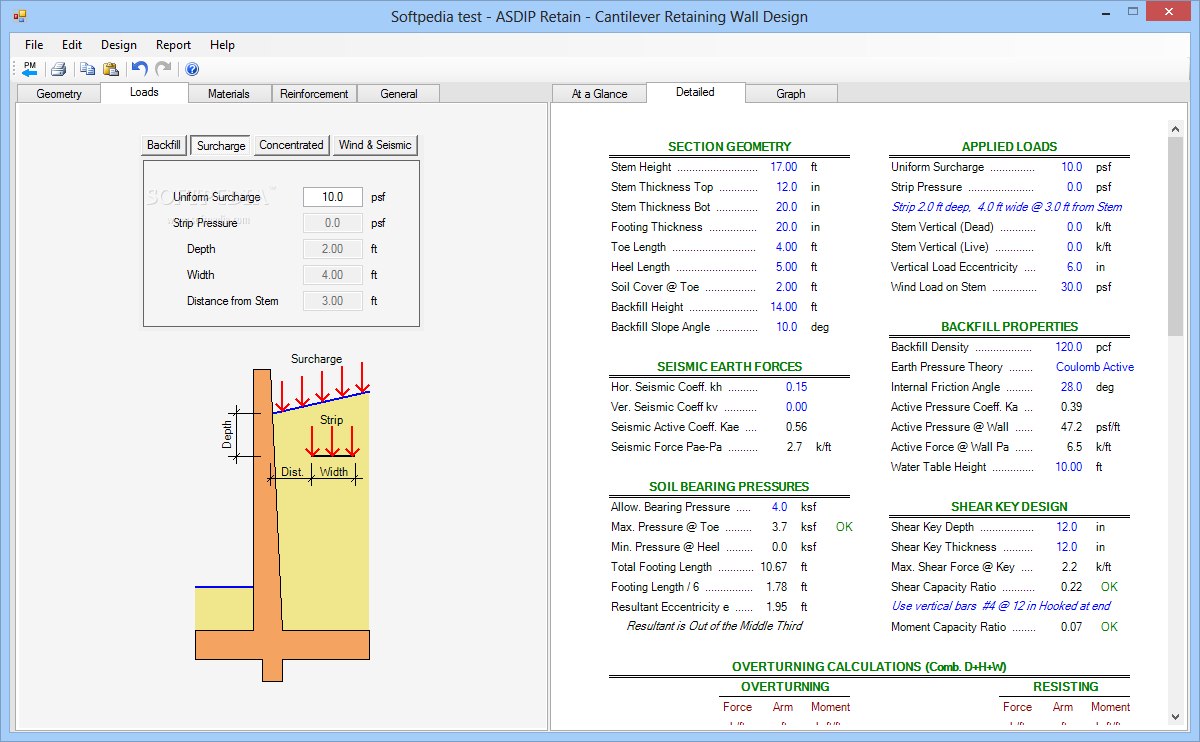Open the Help menu
This screenshot has height=742, width=1200.
(x=222, y=45)
